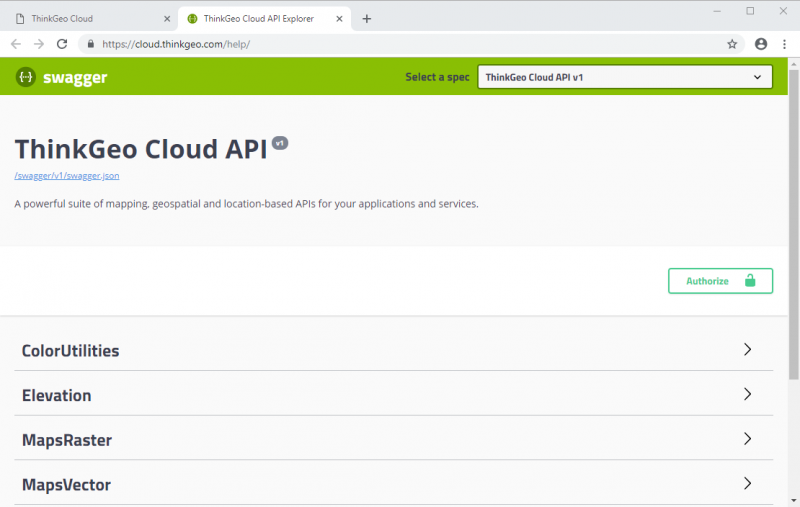Expand the MapsRaster section chevron
The height and width of the screenshot is (507, 800).
pos(747,439)
